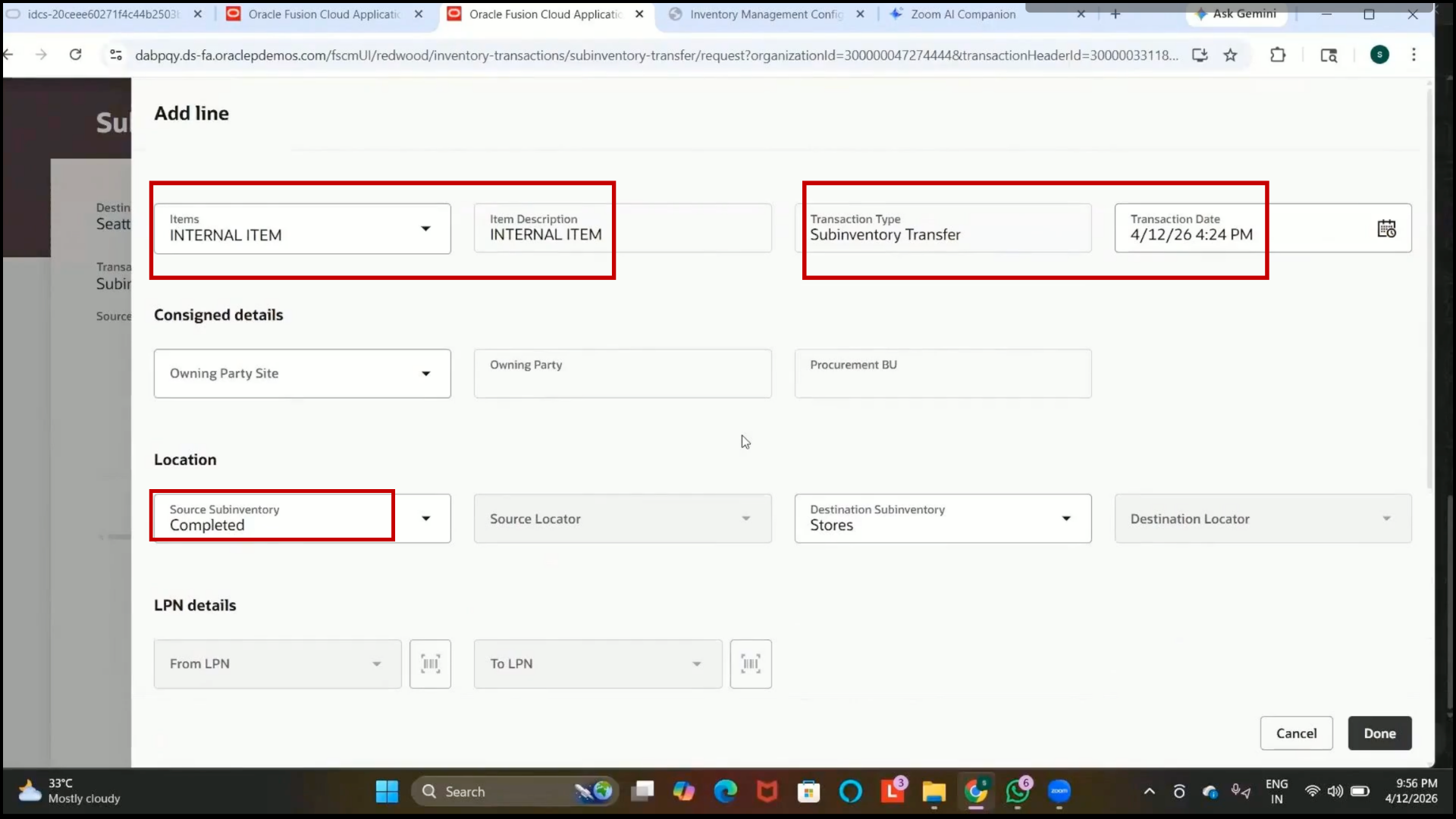Click the browser address bar URL
Image resolution: width=1456 pixels, height=819 pixels.
coord(656,55)
